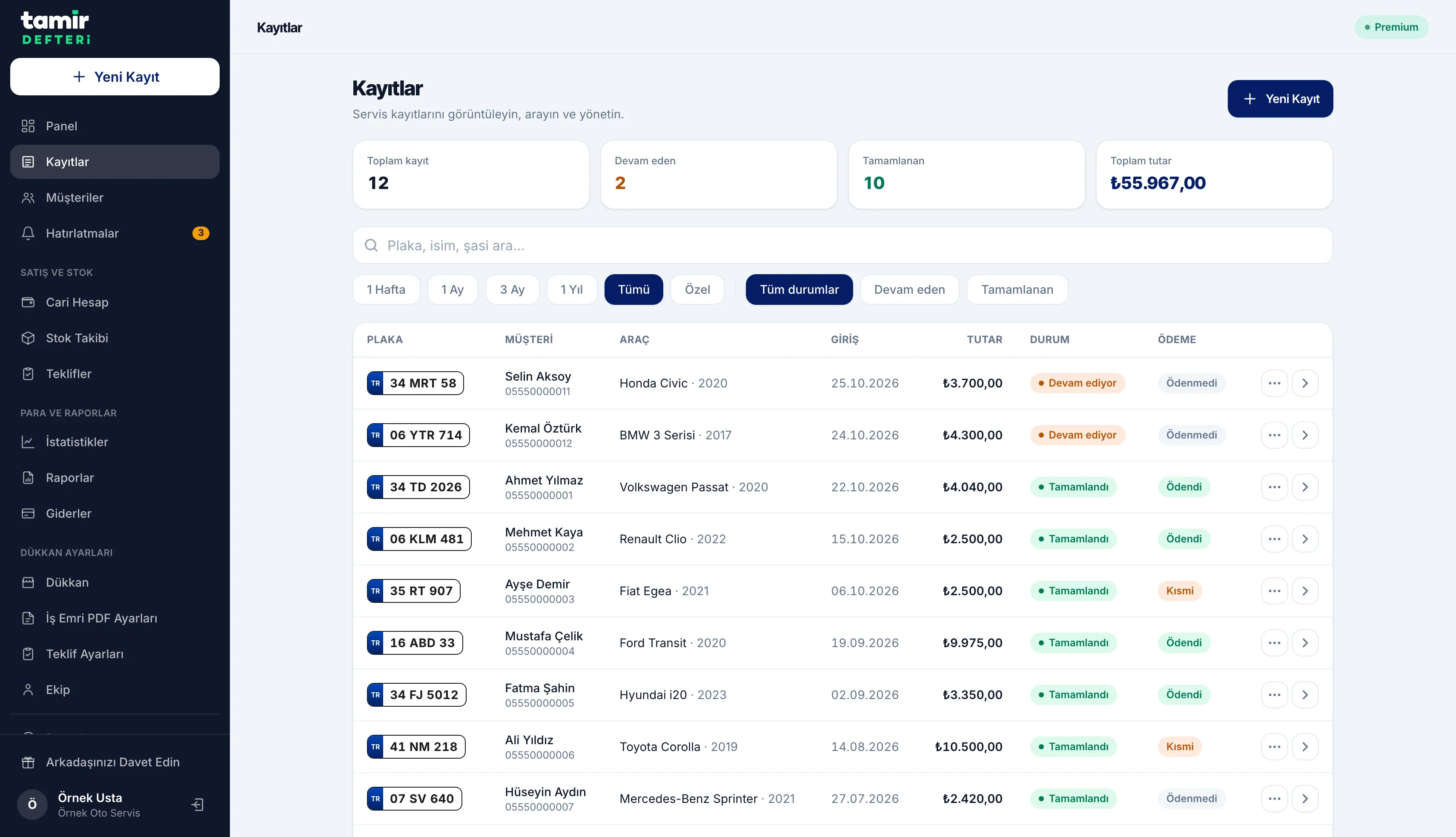Open more options for 34 TD 2026 row
Viewport: 1456px width, 837px height.
click(x=1274, y=487)
